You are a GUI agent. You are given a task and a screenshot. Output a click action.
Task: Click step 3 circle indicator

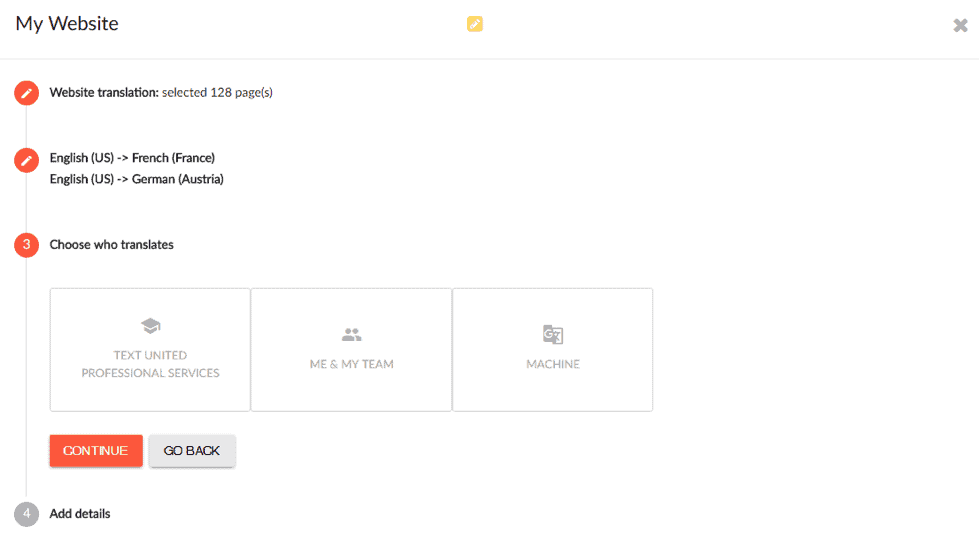tap(26, 245)
